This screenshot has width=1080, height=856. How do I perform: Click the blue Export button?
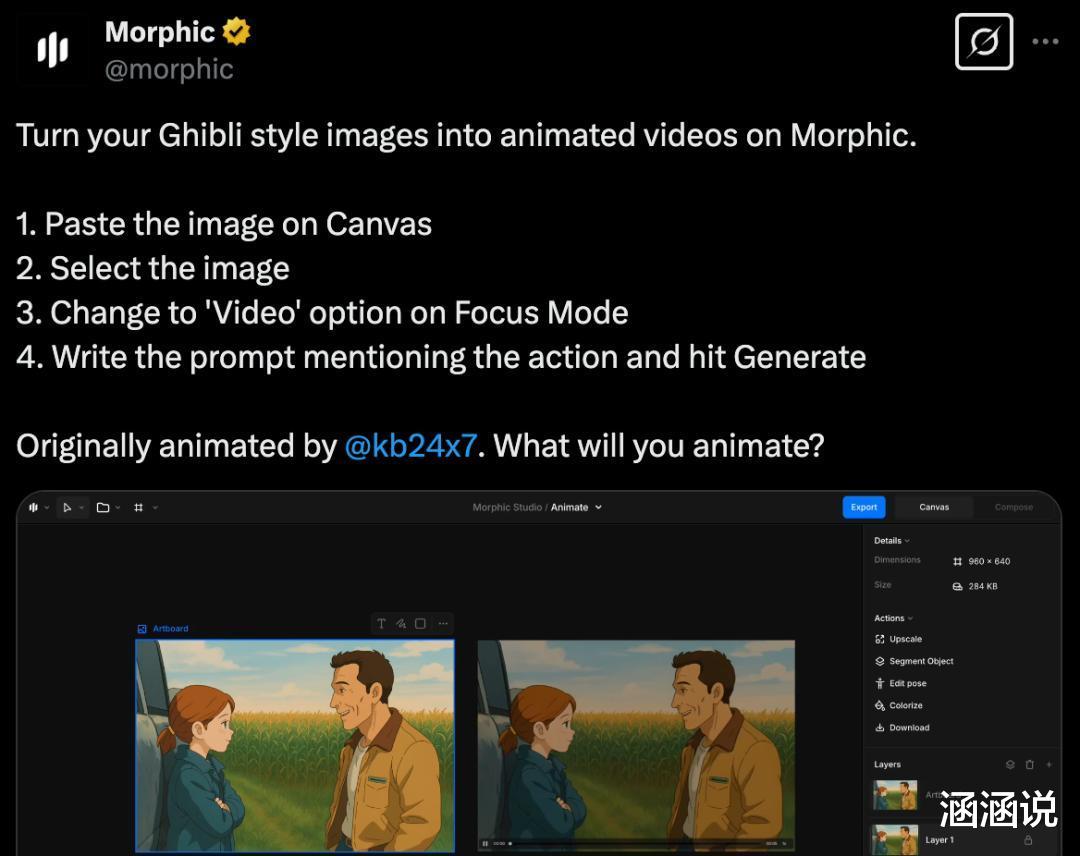point(864,508)
